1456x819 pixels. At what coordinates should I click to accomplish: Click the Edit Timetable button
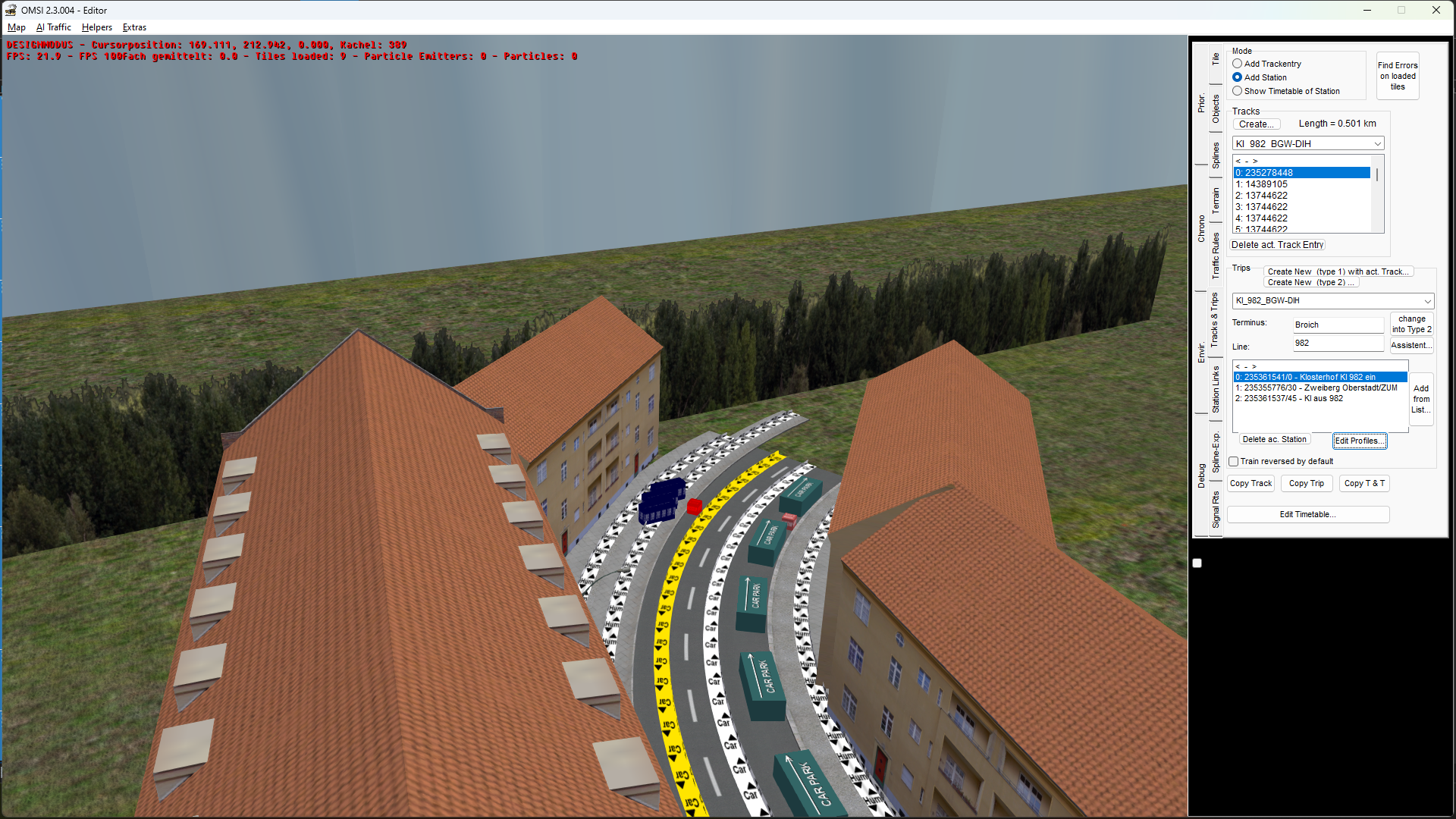(1307, 515)
